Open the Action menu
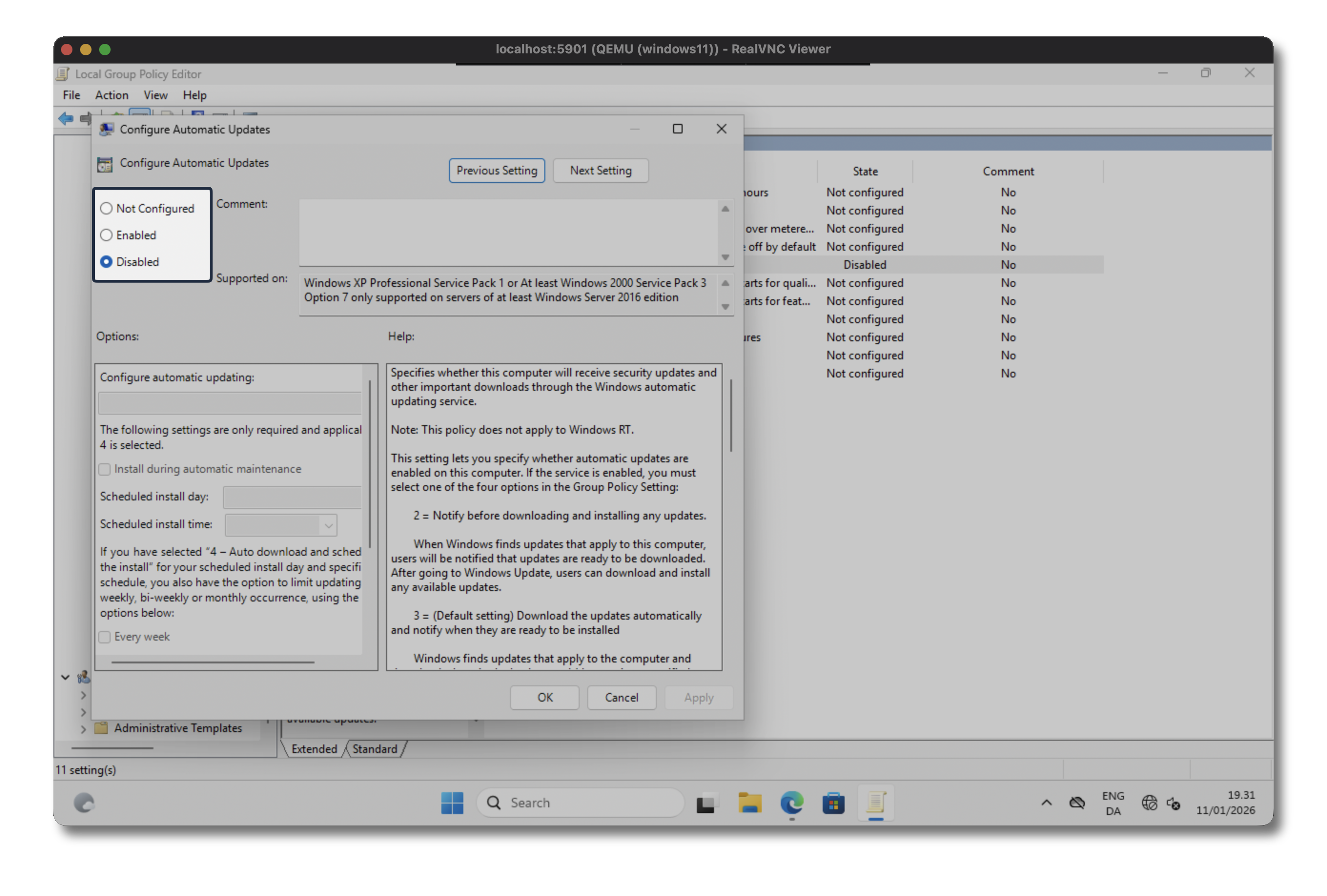Image resolution: width=1327 pixels, height=896 pixels. coord(112,95)
